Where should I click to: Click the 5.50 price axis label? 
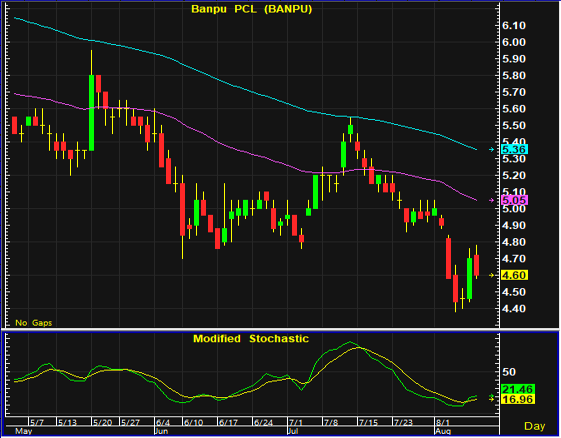coord(514,125)
